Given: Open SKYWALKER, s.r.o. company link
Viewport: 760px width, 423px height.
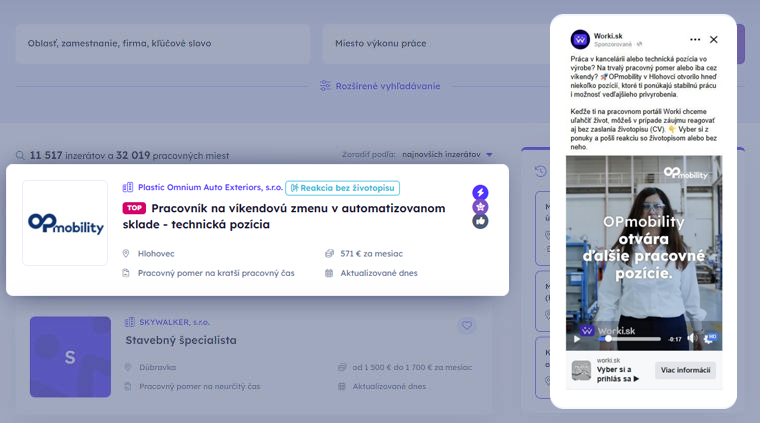Looking at the screenshot, I should coord(174,322).
